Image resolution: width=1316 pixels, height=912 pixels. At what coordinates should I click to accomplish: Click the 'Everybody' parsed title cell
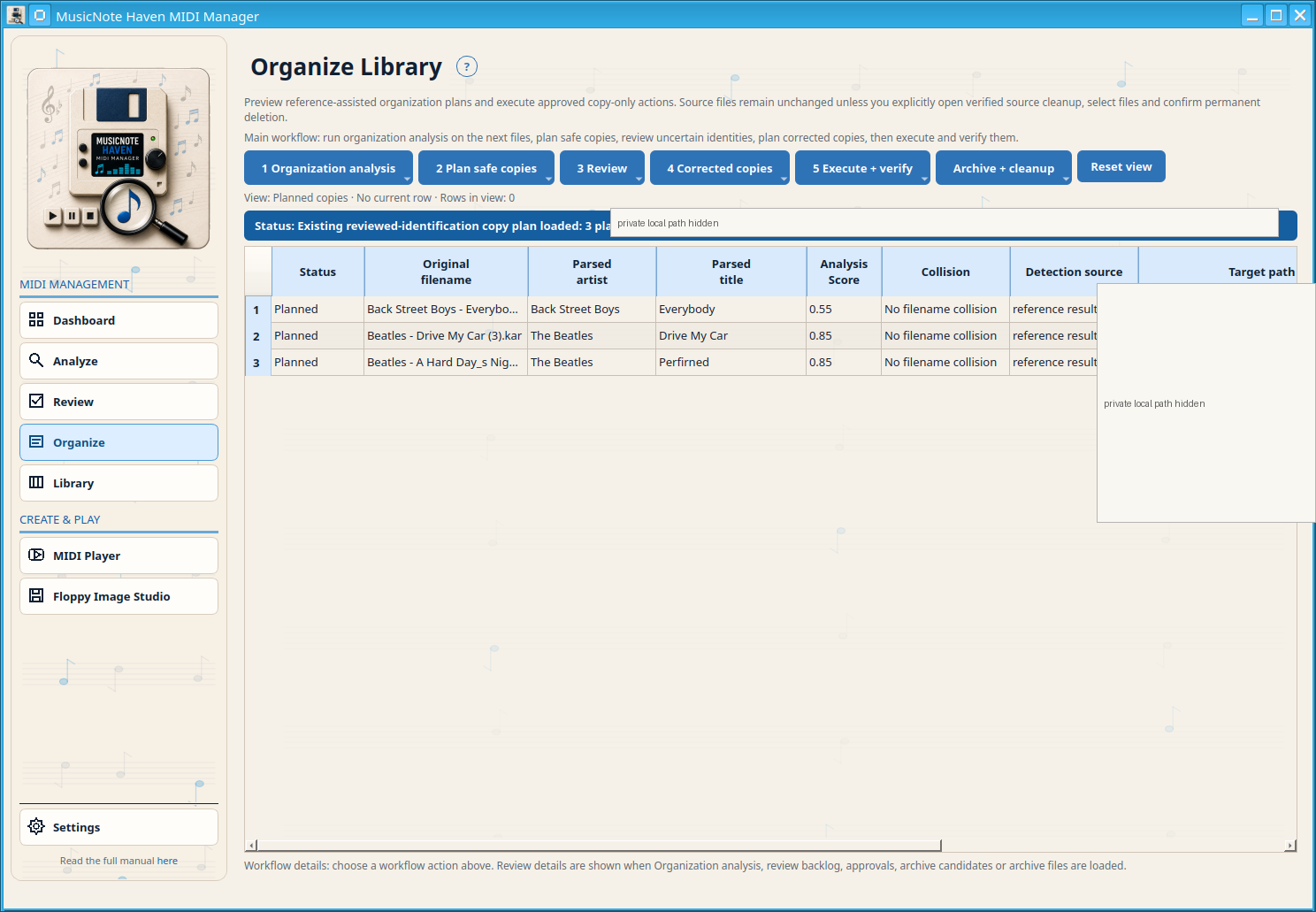tap(731, 310)
